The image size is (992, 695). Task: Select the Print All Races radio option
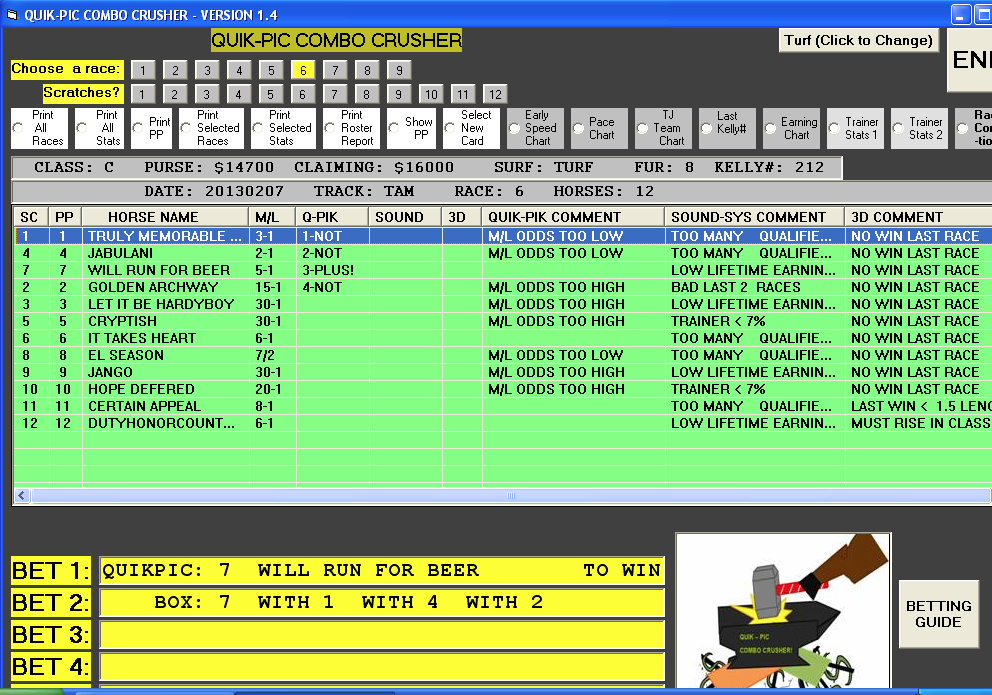click(x=19, y=128)
